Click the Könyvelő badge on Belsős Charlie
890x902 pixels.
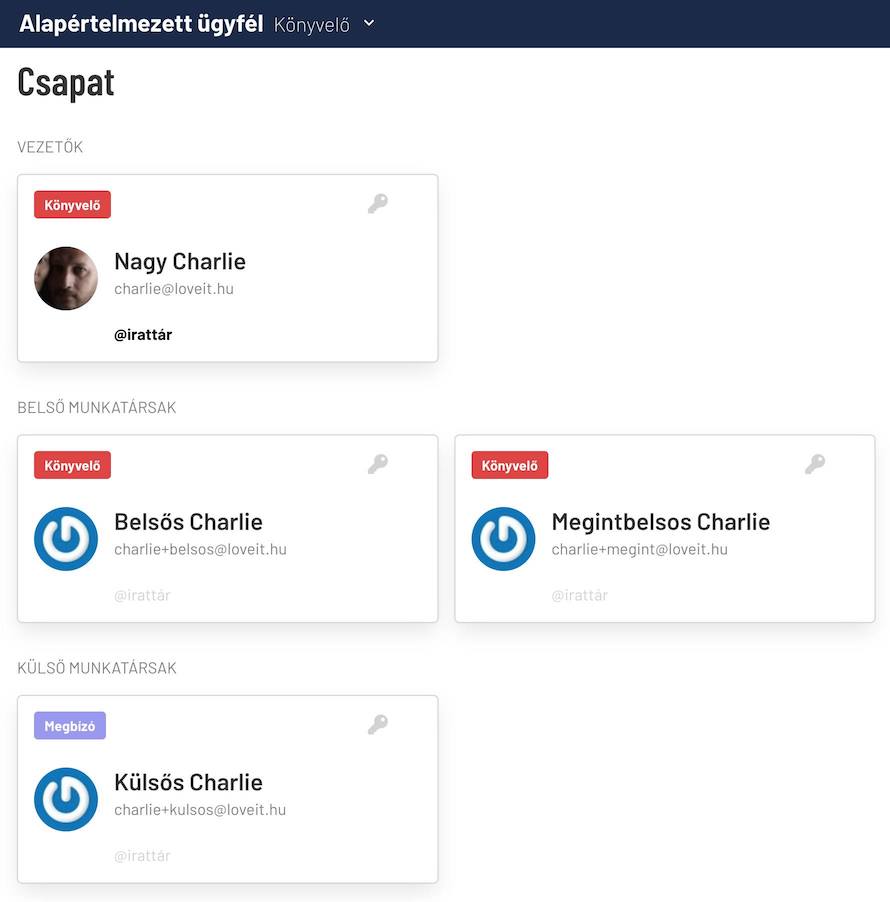pos(72,465)
